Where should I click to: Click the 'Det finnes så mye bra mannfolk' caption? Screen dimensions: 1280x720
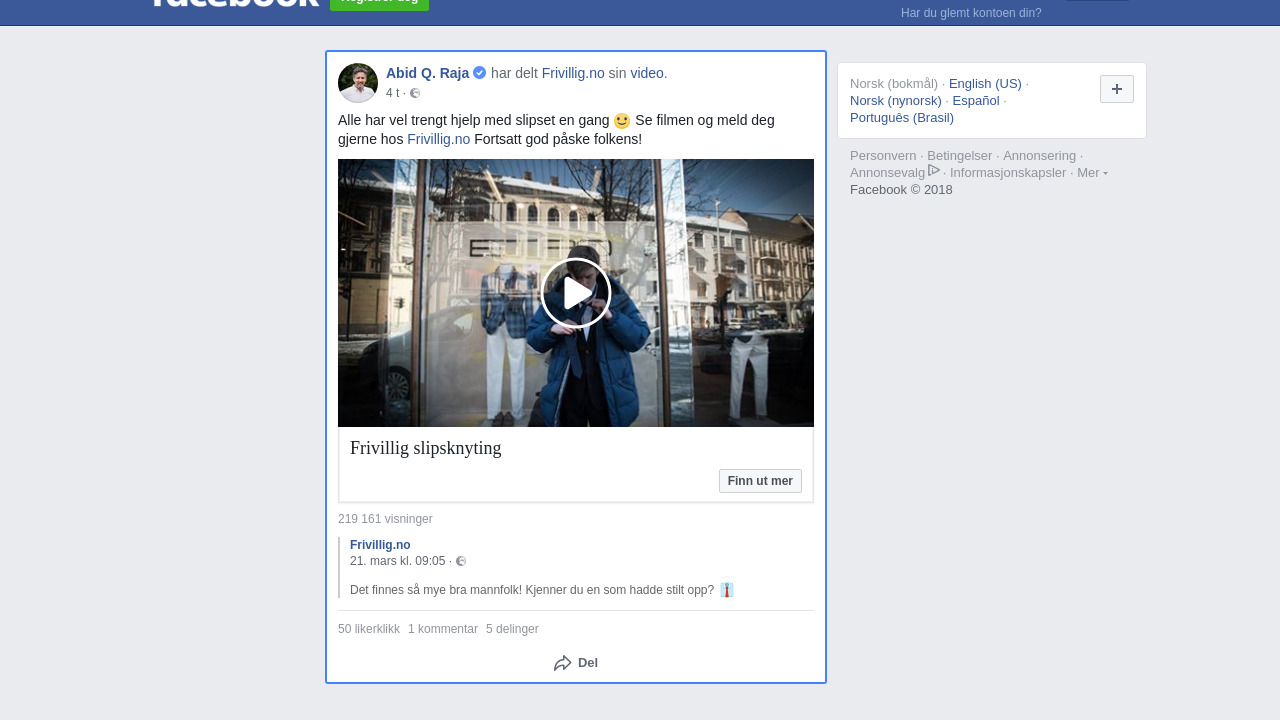point(532,590)
